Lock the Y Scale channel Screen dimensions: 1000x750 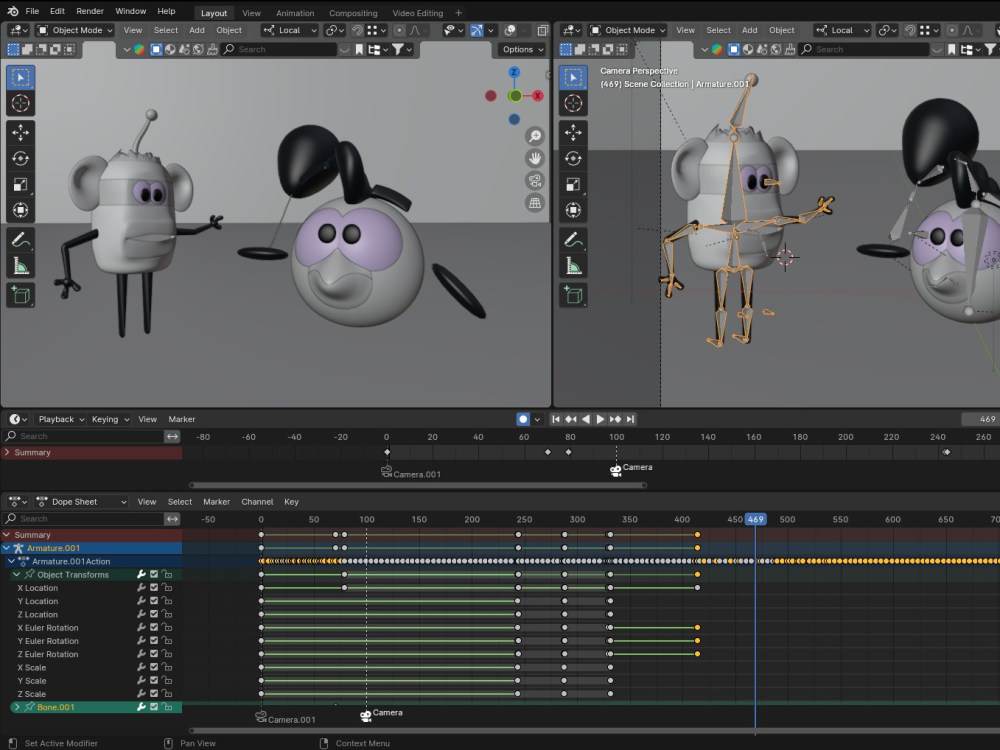point(167,680)
